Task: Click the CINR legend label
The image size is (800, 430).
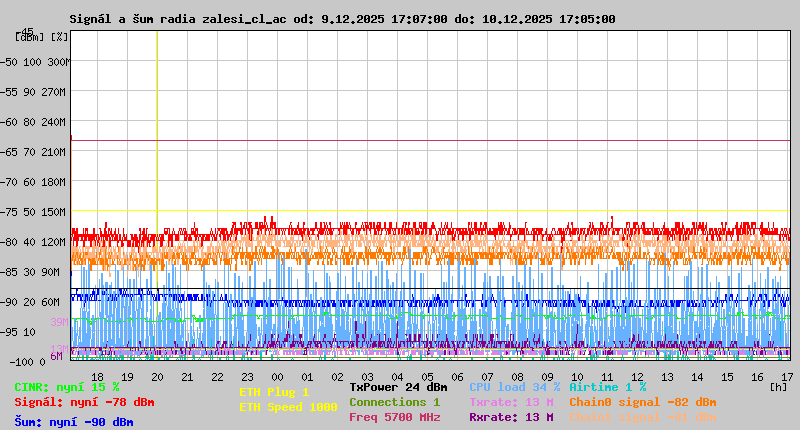Action: click(67, 387)
